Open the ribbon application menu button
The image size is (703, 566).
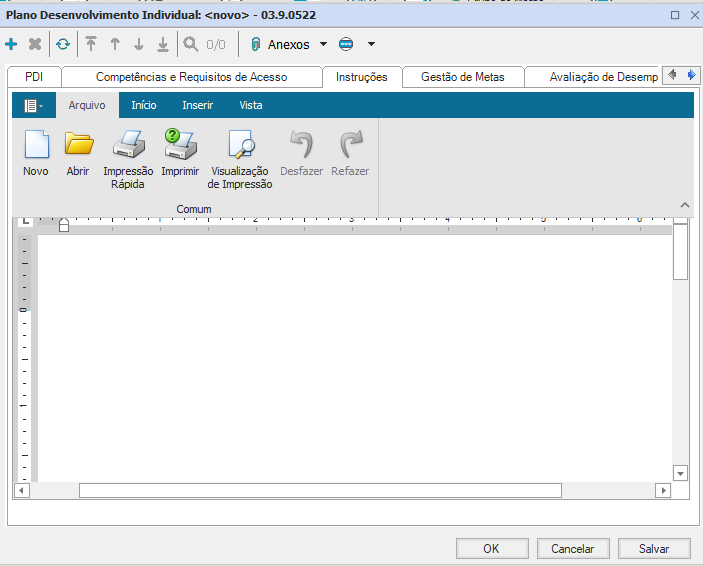(33, 105)
